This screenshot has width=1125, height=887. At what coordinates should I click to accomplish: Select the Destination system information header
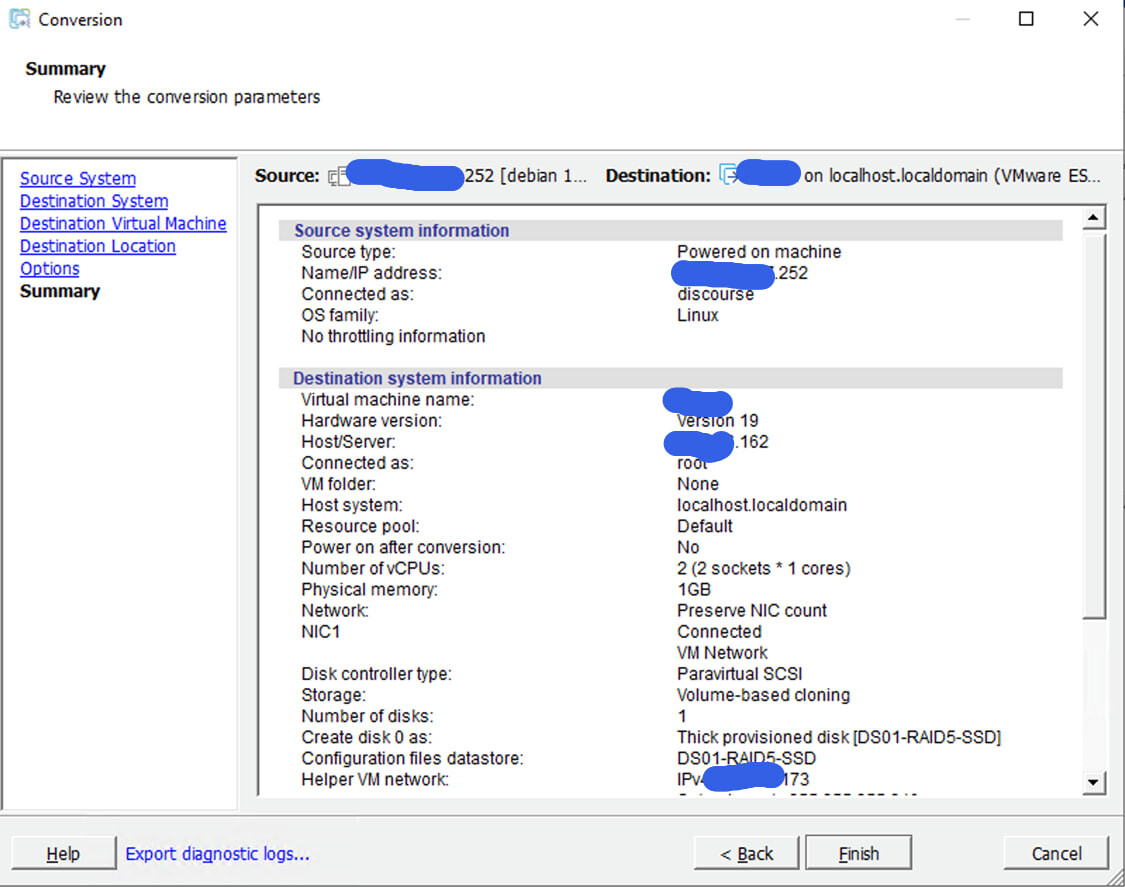coord(418,378)
